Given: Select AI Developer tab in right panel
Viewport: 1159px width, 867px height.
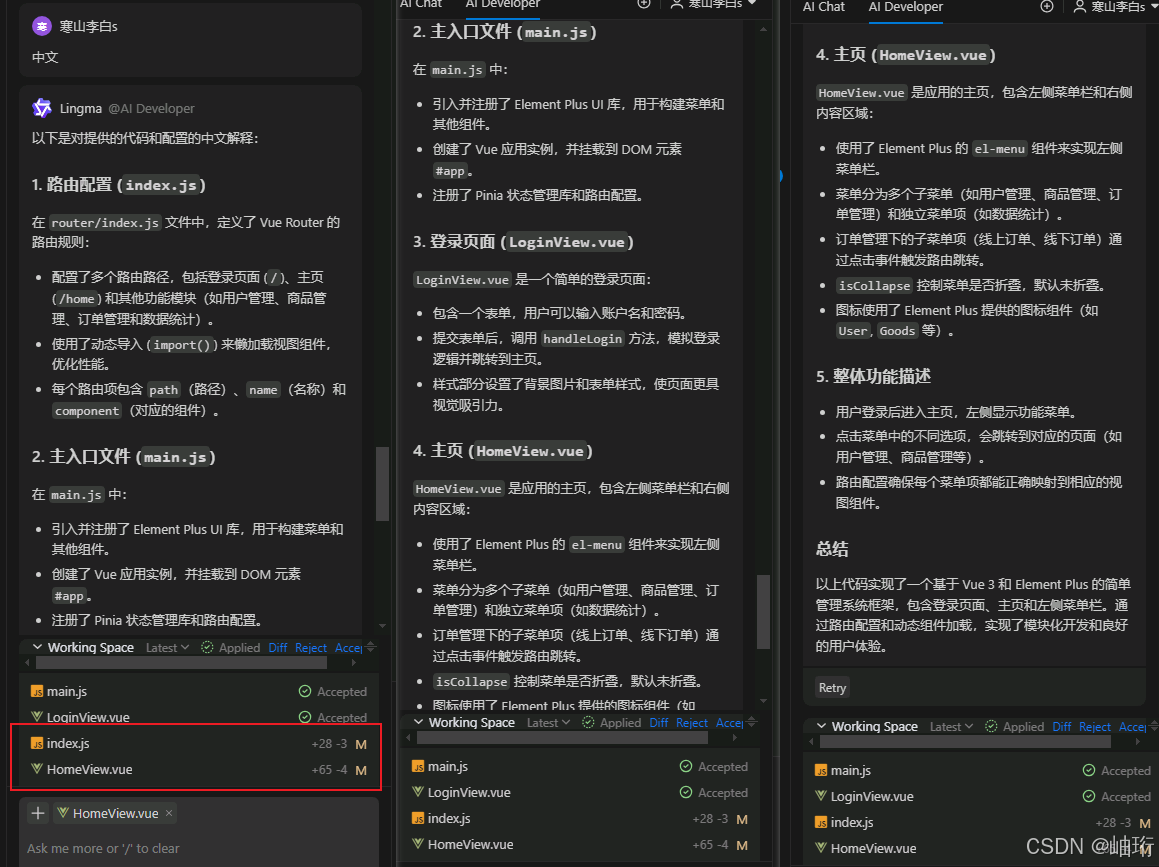Looking at the screenshot, I should (x=905, y=7).
